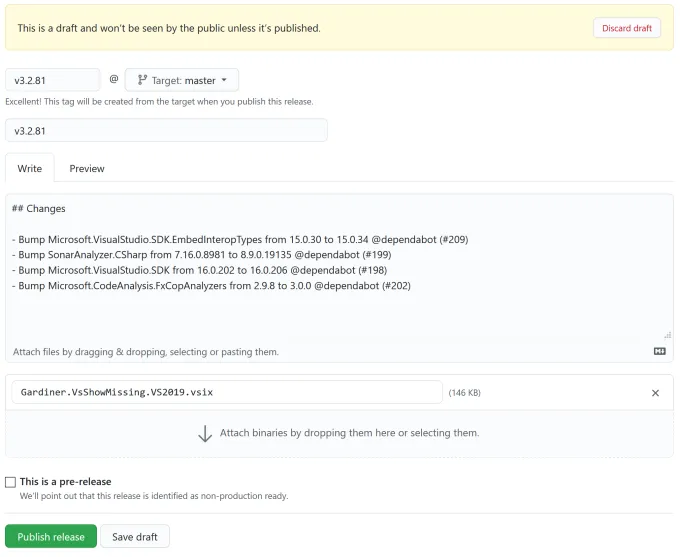Click the Discard draft button
Image resolution: width=680 pixels, height=557 pixels.
pyautogui.click(x=626, y=28)
